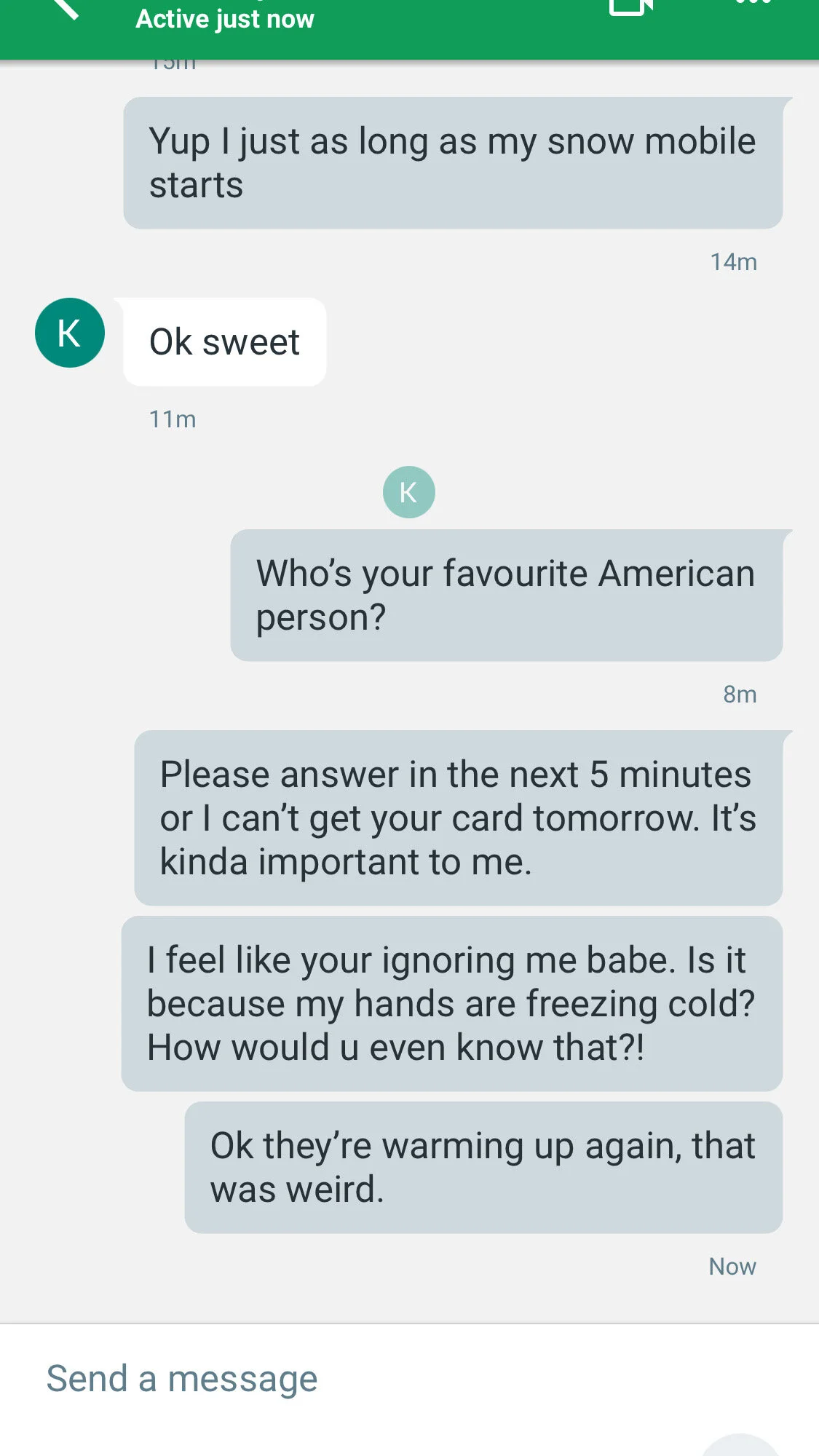
Task: Tap the dark green K contact avatar
Action: 70,333
